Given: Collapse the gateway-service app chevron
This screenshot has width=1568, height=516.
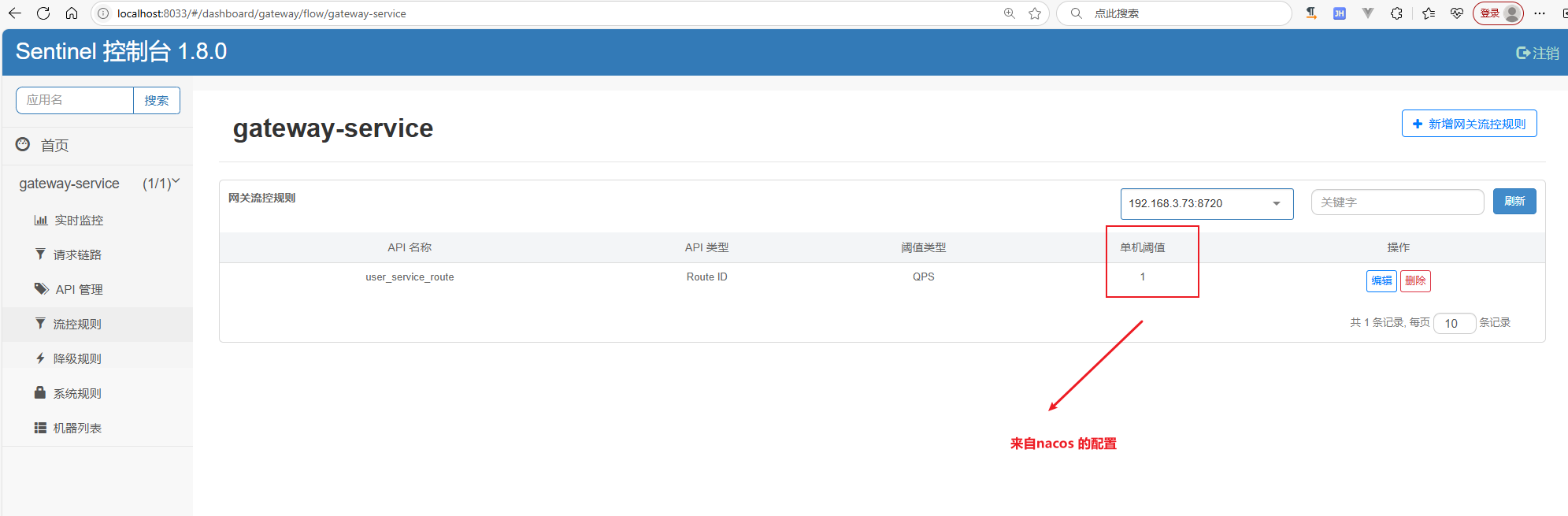Looking at the screenshot, I should pos(176,182).
